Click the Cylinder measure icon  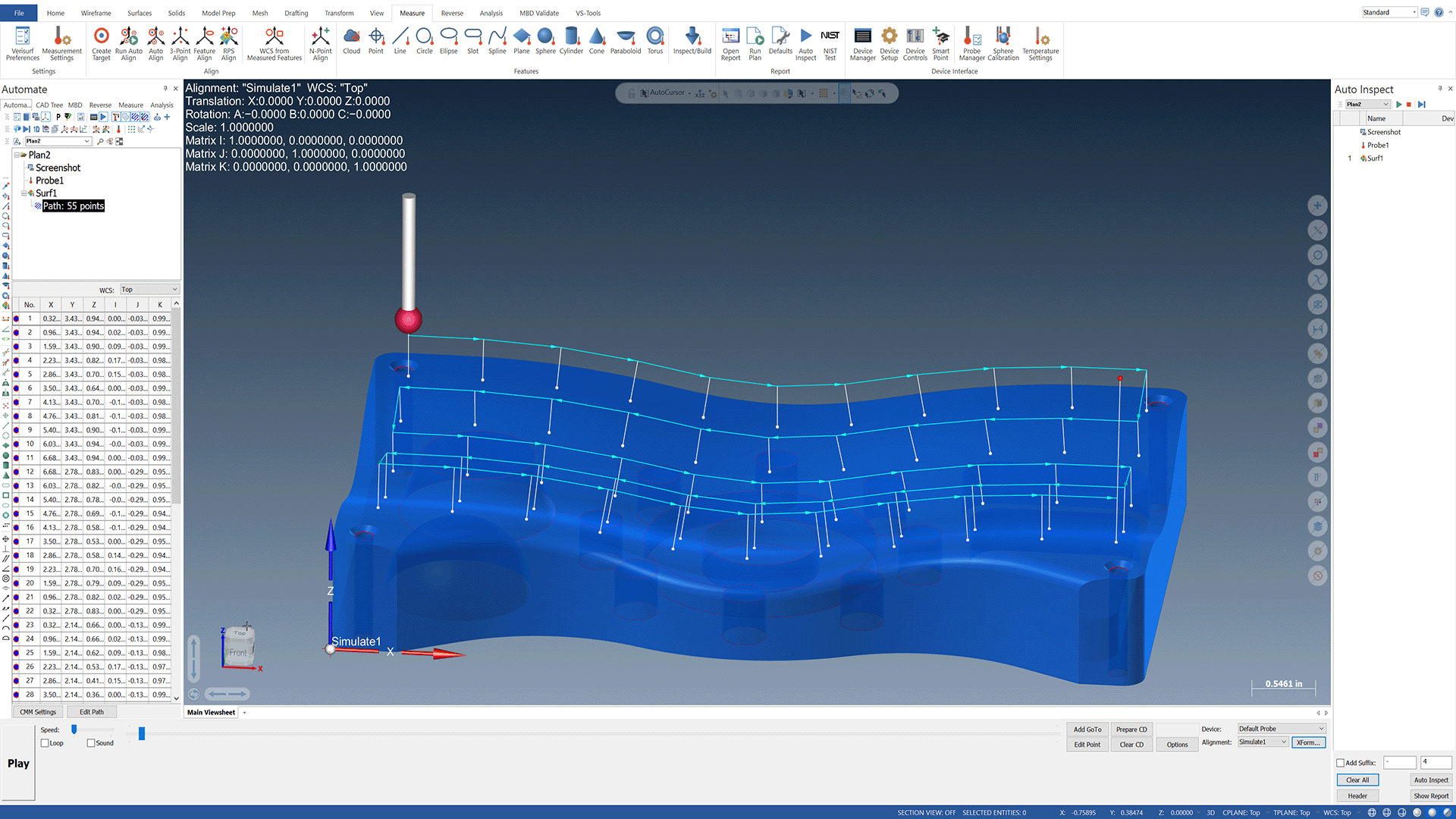coord(571,41)
